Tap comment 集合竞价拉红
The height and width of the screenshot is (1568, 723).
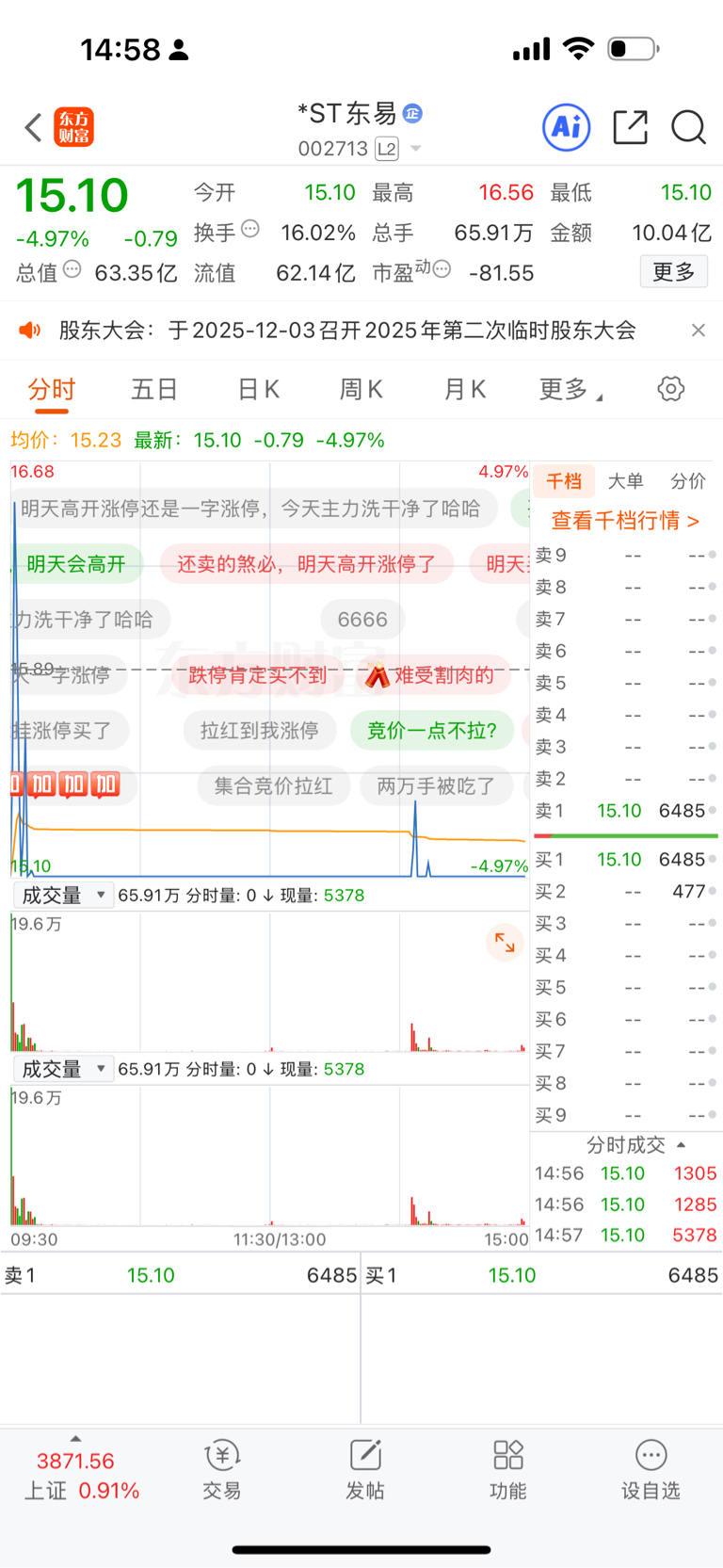pos(273,785)
